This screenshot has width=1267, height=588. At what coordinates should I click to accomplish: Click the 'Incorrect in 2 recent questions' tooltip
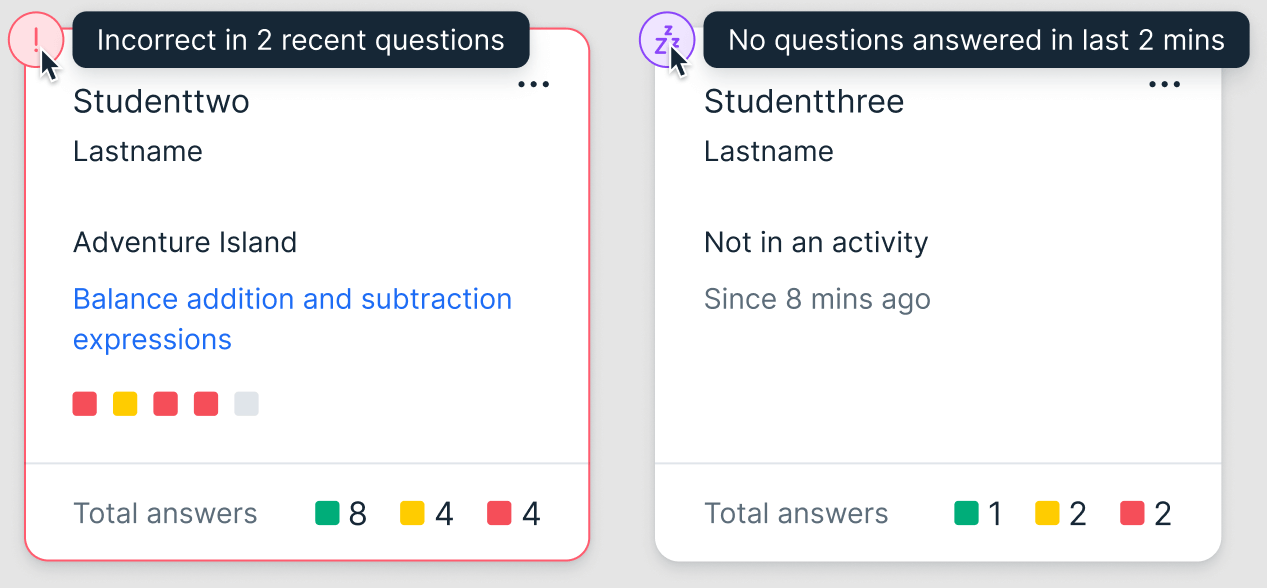(300, 40)
